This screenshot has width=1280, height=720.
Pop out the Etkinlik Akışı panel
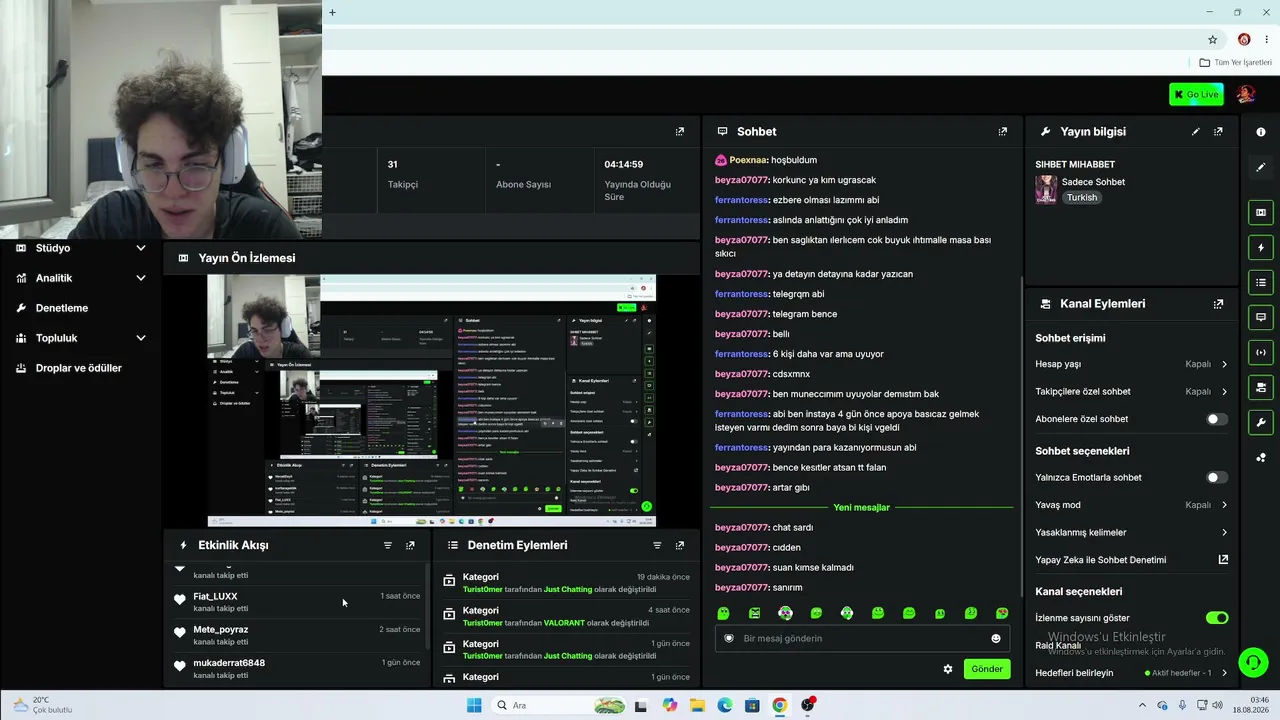pyautogui.click(x=410, y=545)
